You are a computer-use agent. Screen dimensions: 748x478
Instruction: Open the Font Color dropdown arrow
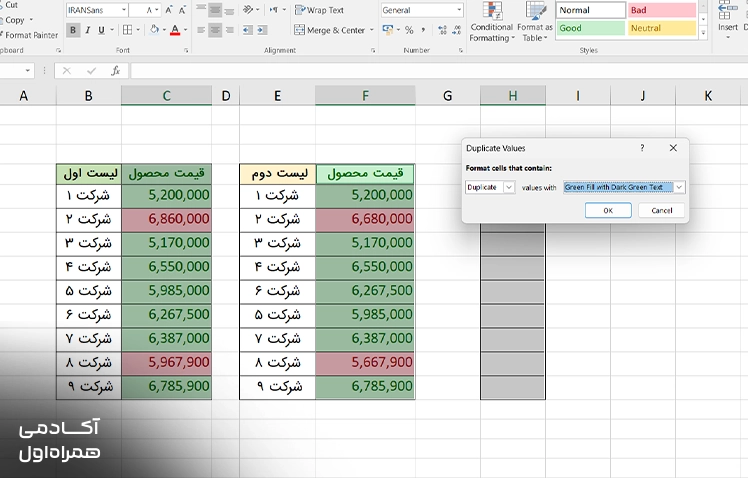[186, 30]
